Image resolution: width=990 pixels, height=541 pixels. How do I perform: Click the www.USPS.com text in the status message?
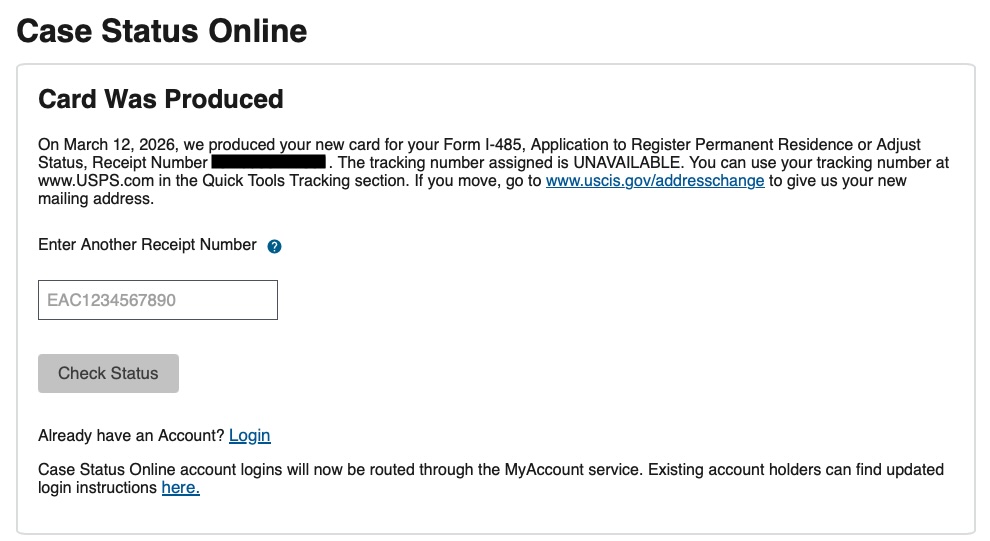tap(81, 181)
